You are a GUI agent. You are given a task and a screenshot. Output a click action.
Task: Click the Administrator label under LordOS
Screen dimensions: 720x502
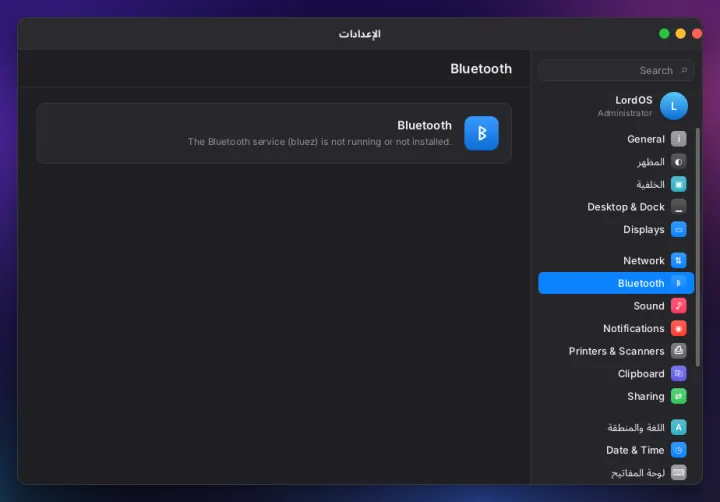(x=624, y=113)
